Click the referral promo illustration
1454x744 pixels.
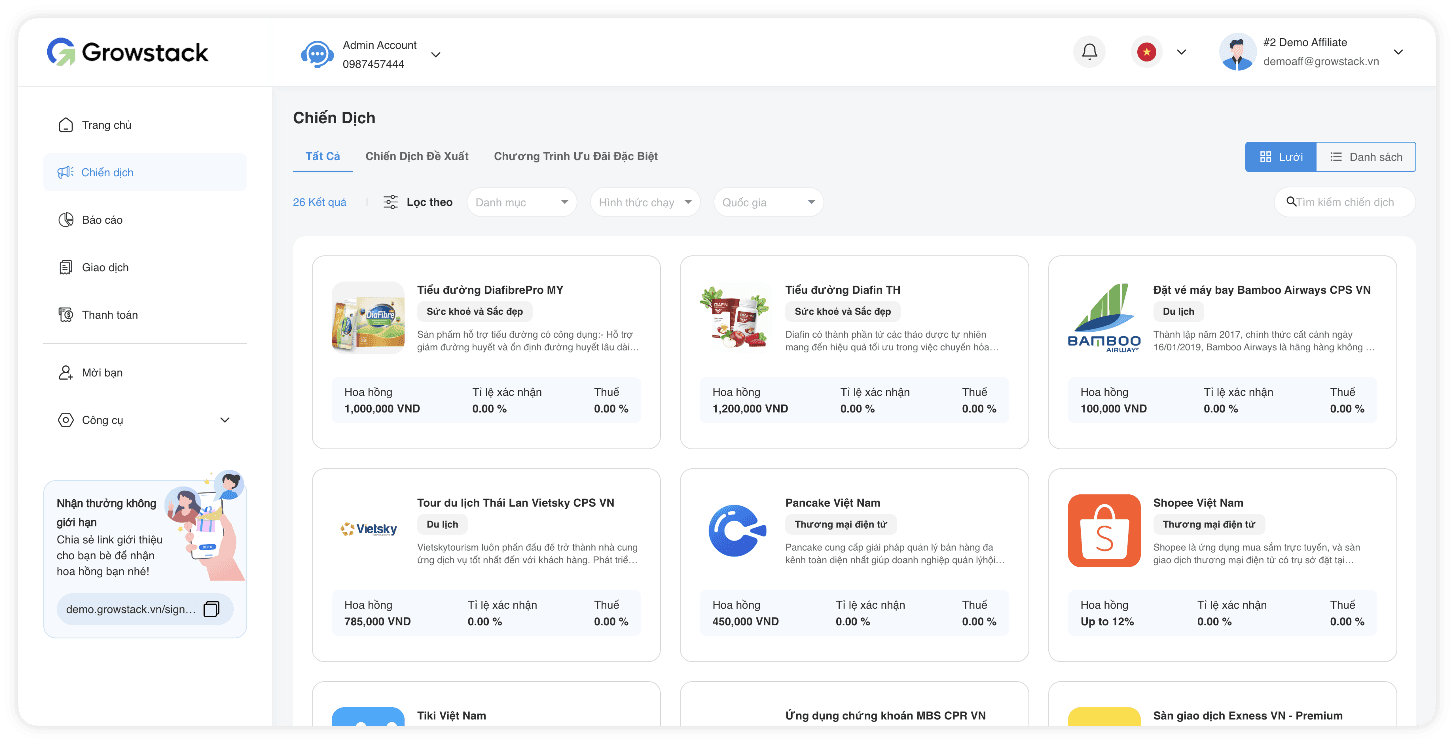[205, 524]
